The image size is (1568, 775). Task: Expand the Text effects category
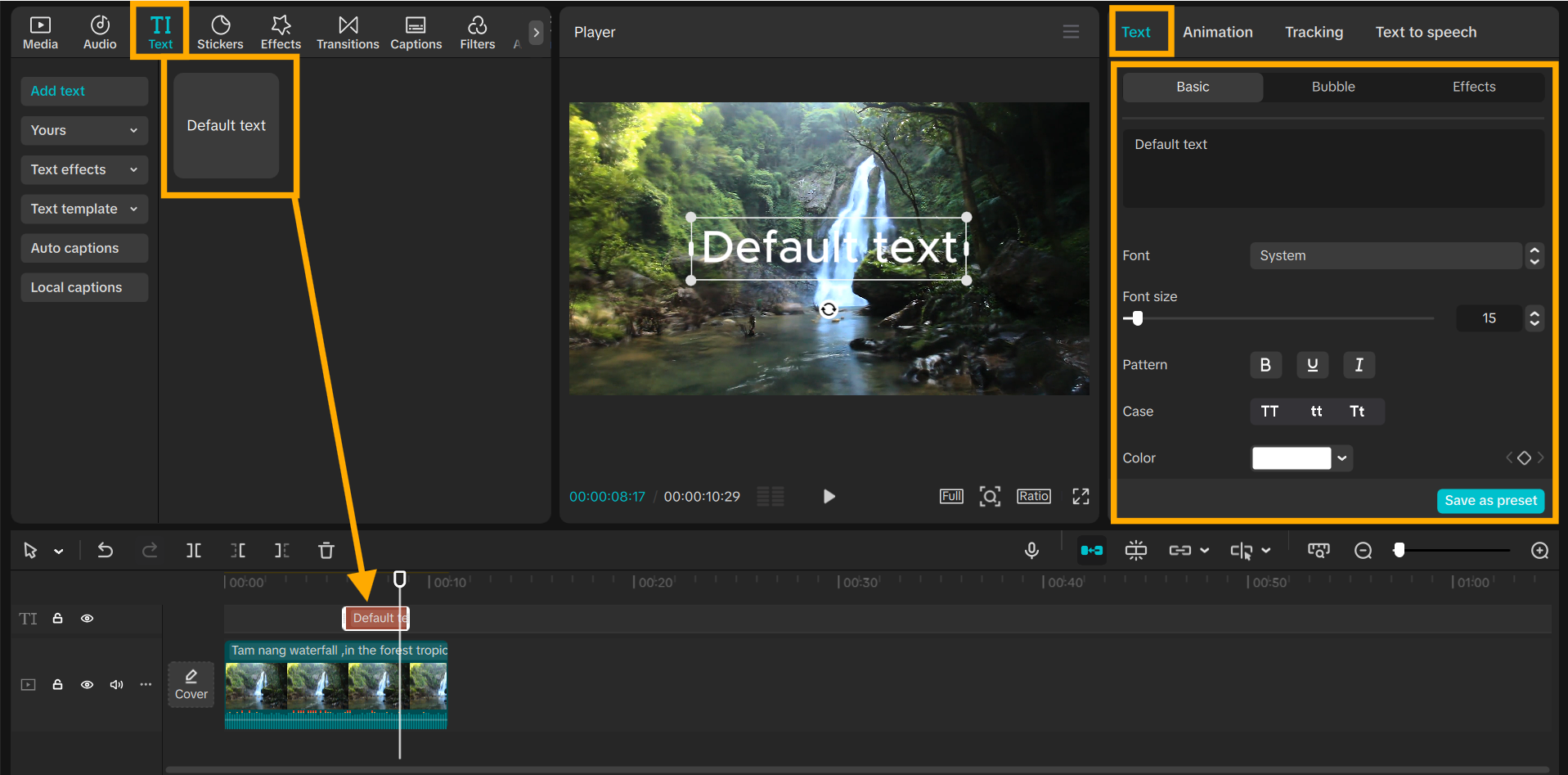pyautogui.click(x=84, y=169)
